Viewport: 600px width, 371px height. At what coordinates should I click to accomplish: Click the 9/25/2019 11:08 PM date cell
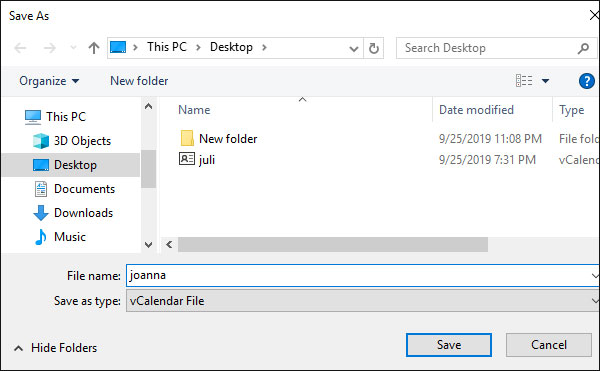(x=490, y=138)
